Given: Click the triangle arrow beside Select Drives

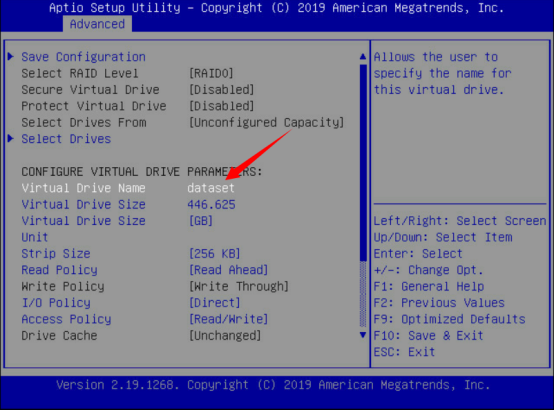Looking at the screenshot, I should pyautogui.click(x=11, y=139).
